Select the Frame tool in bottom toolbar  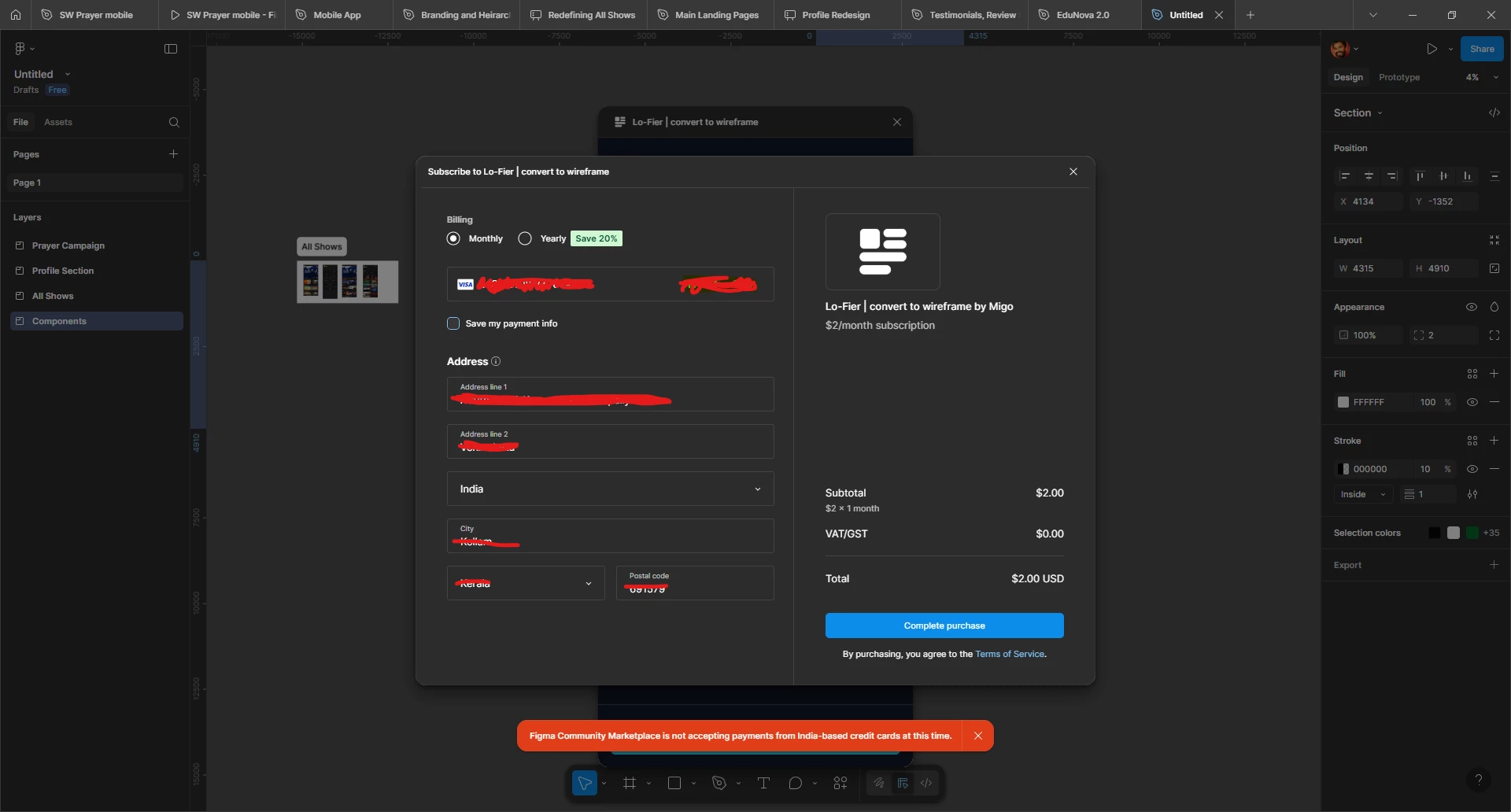tap(630, 783)
